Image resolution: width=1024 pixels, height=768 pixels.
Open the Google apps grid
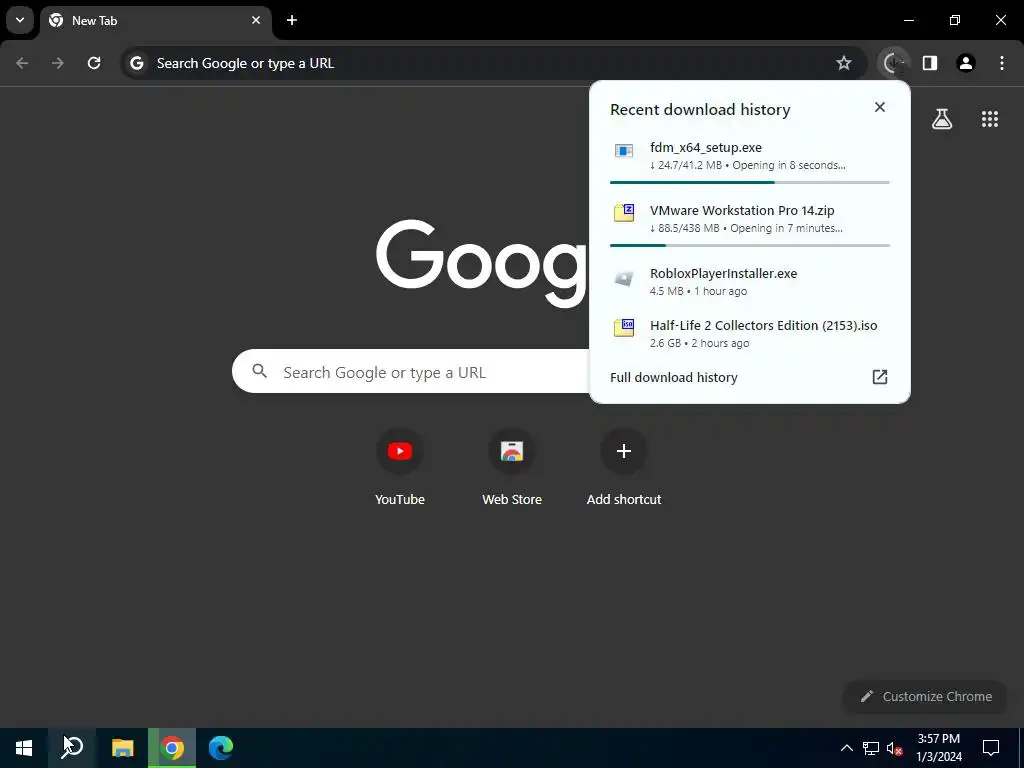point(989,119)
